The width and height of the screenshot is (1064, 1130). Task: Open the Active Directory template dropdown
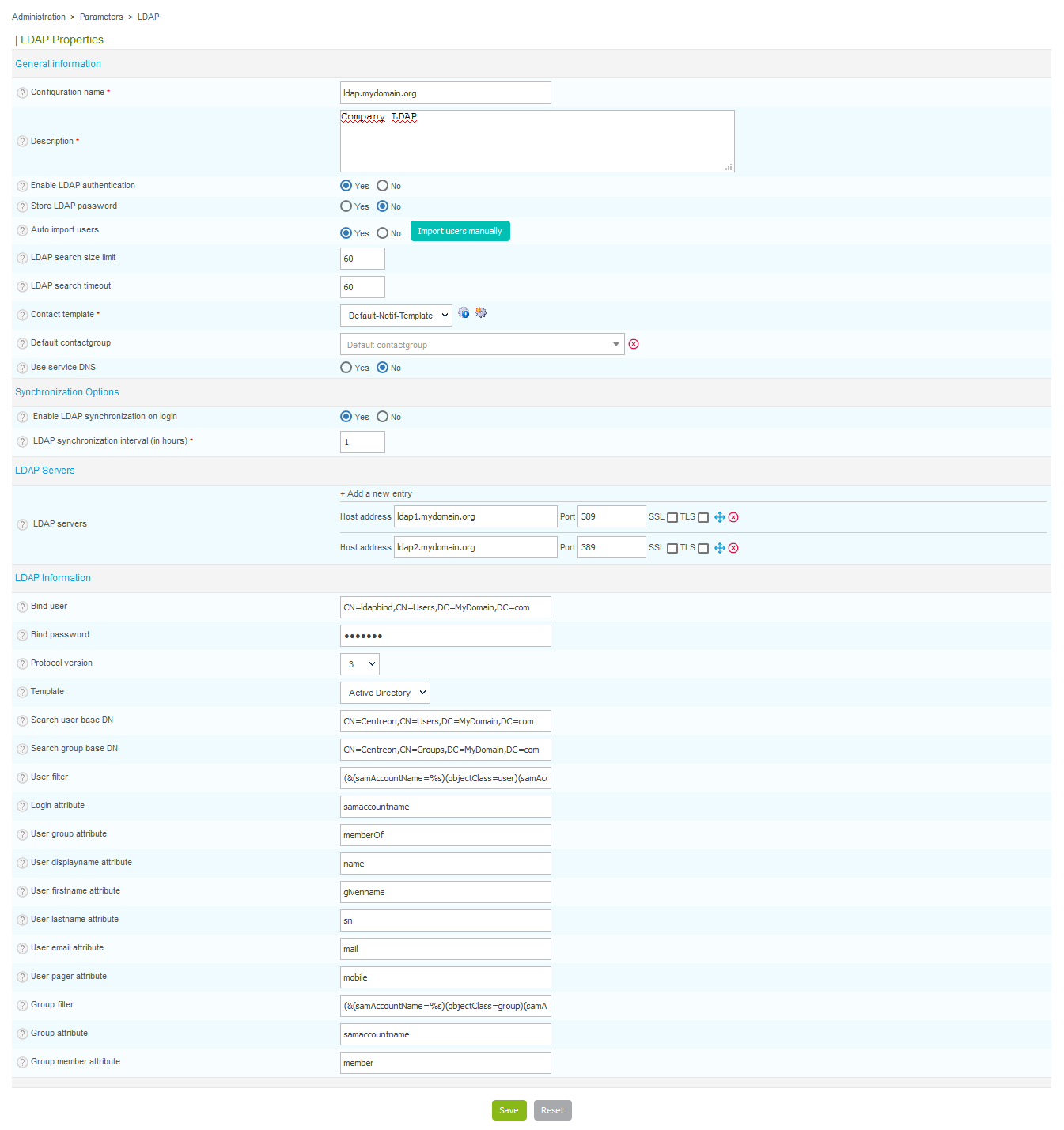point(385,693)
